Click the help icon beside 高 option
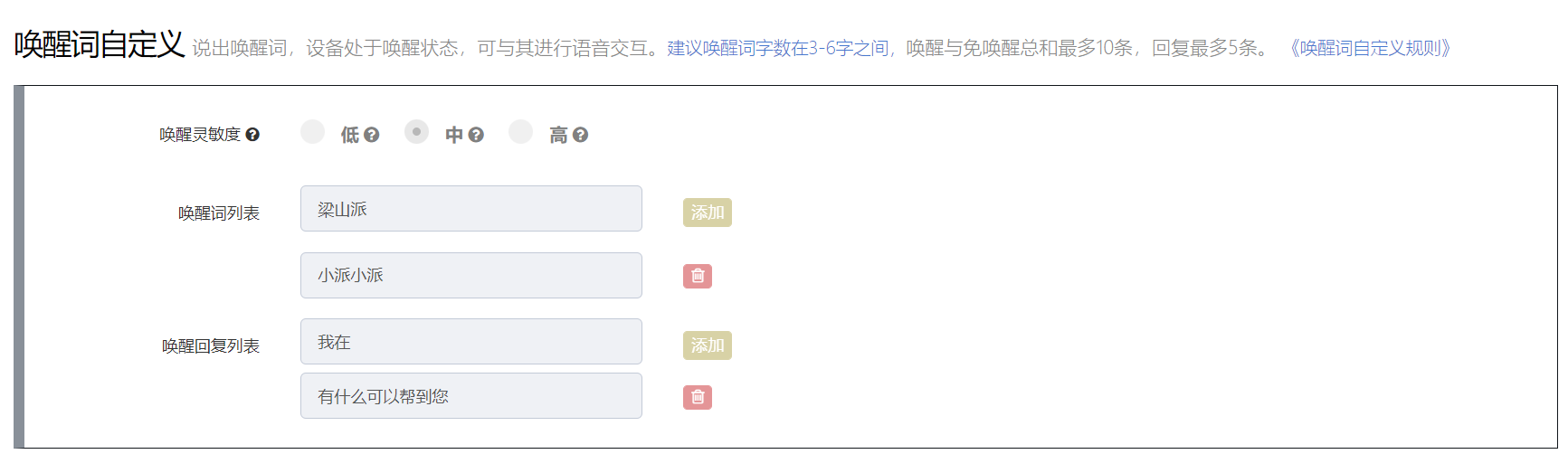Viewport: 1568px width, 454px height. pos(581,135)
